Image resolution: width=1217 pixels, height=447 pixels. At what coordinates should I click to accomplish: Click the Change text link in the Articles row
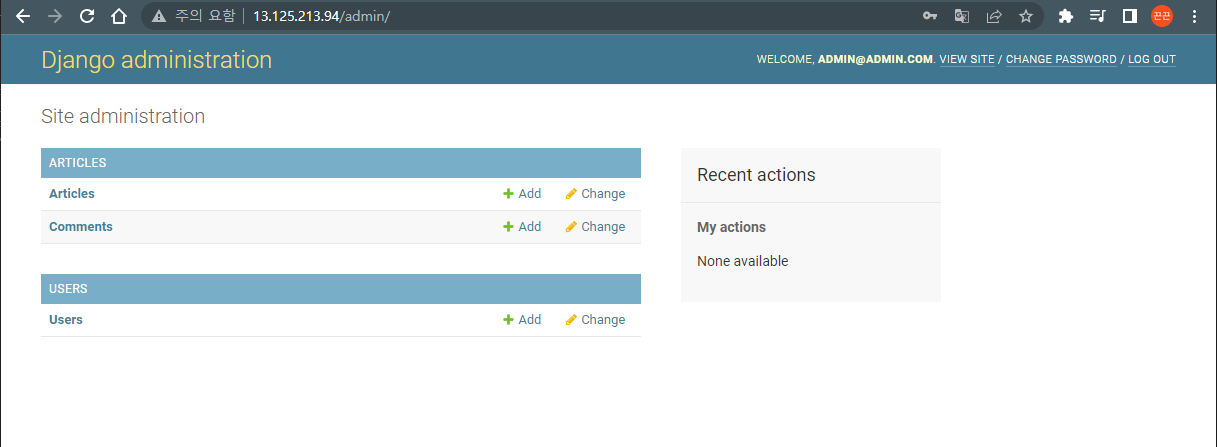click(604, 194)
